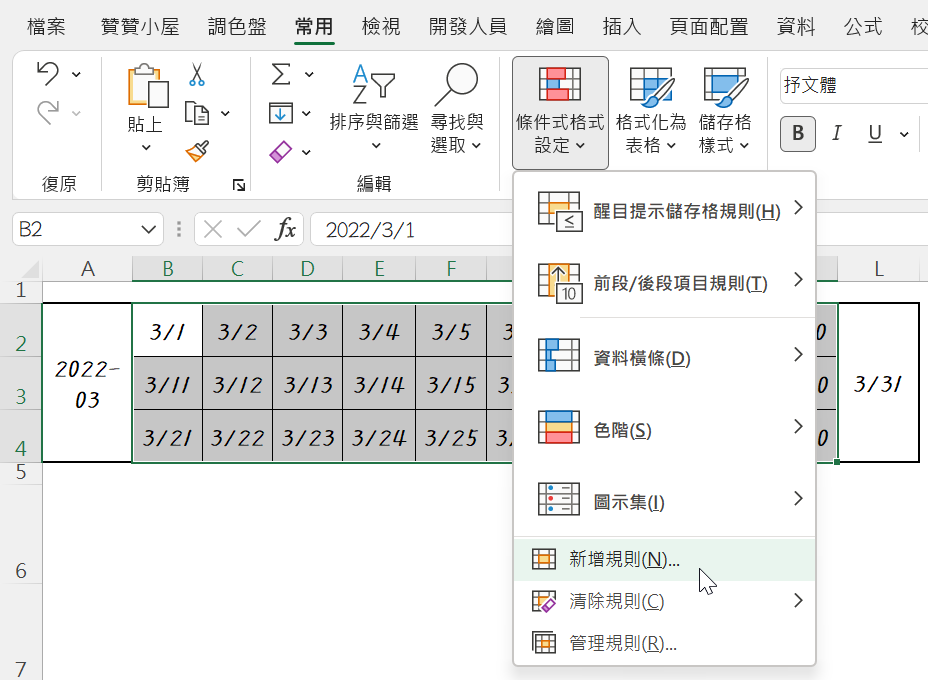Click the Cut scissors icon
The image size is (928, 680).
click(x=196, y=75)
